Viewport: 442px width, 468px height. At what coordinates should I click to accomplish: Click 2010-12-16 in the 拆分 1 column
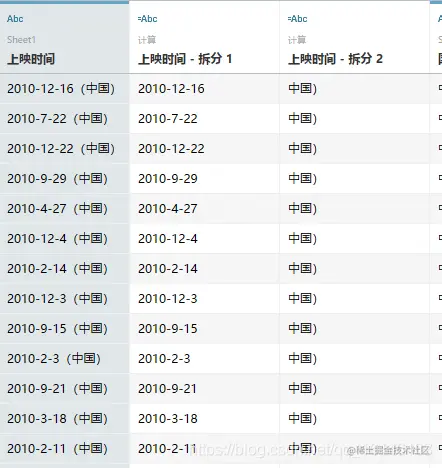click(x=171, y=89)
